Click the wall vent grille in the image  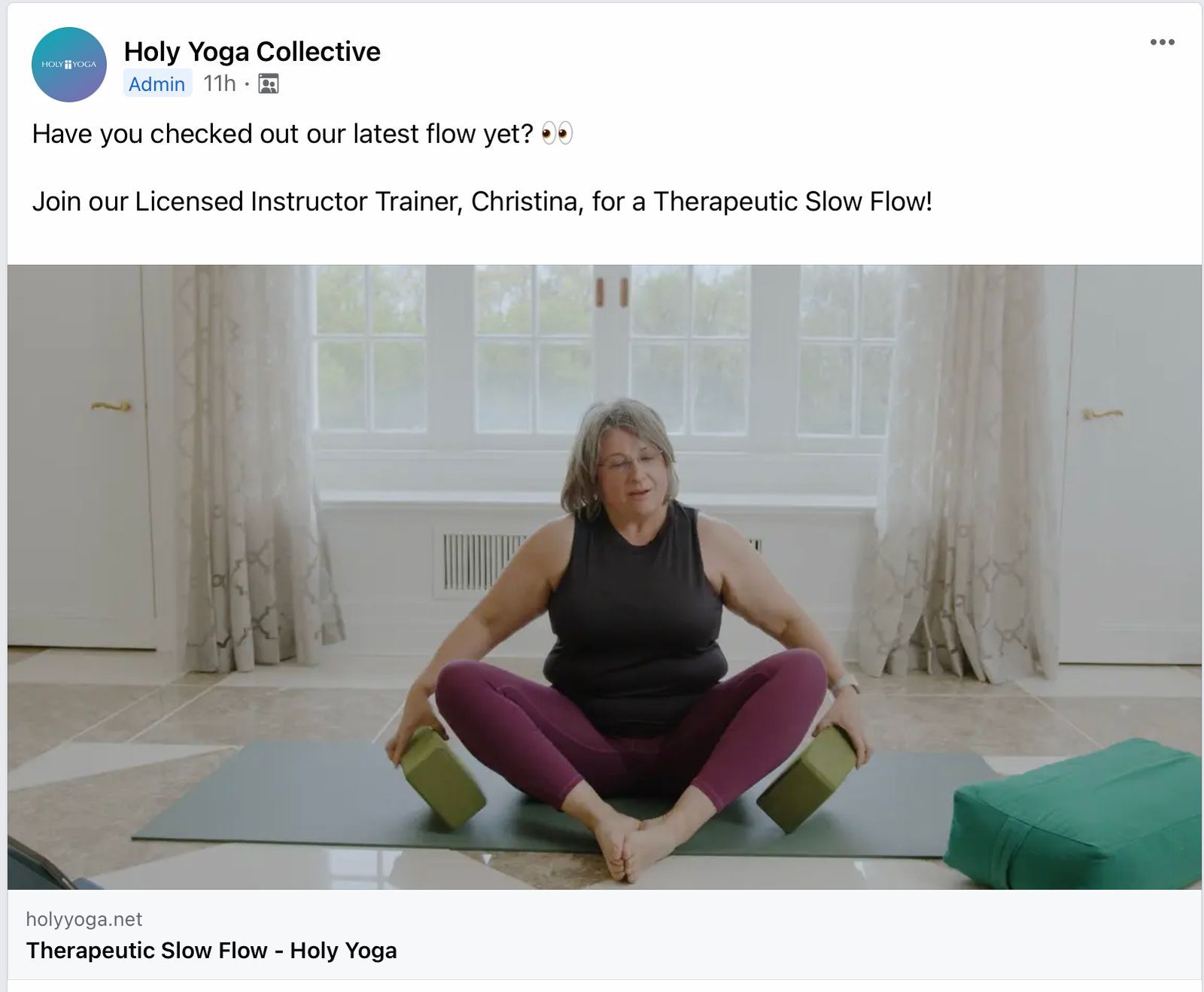(x=483, y=561)
